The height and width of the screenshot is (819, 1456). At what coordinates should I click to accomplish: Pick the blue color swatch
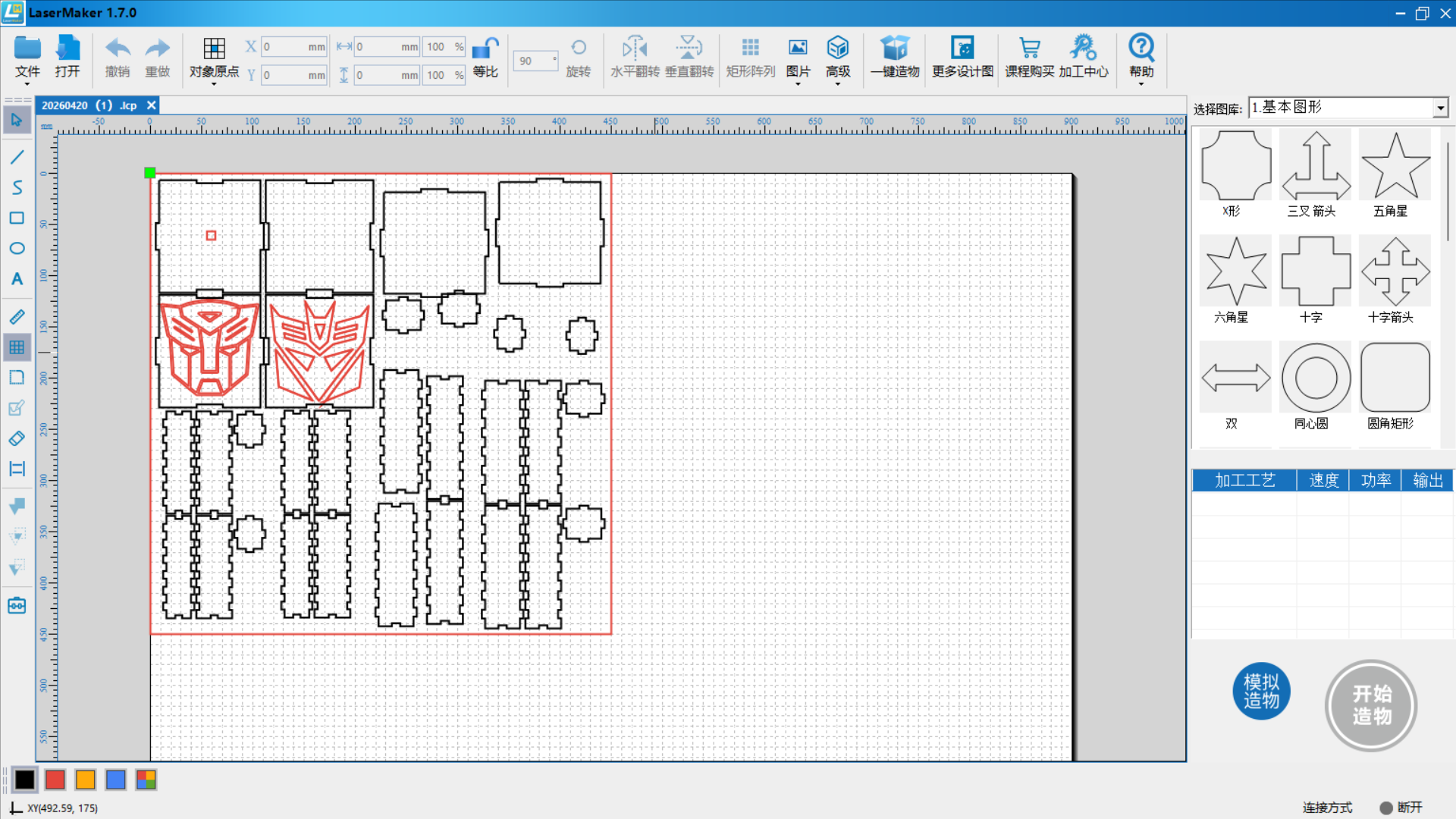pyautogui.click(x=115, y=780)
